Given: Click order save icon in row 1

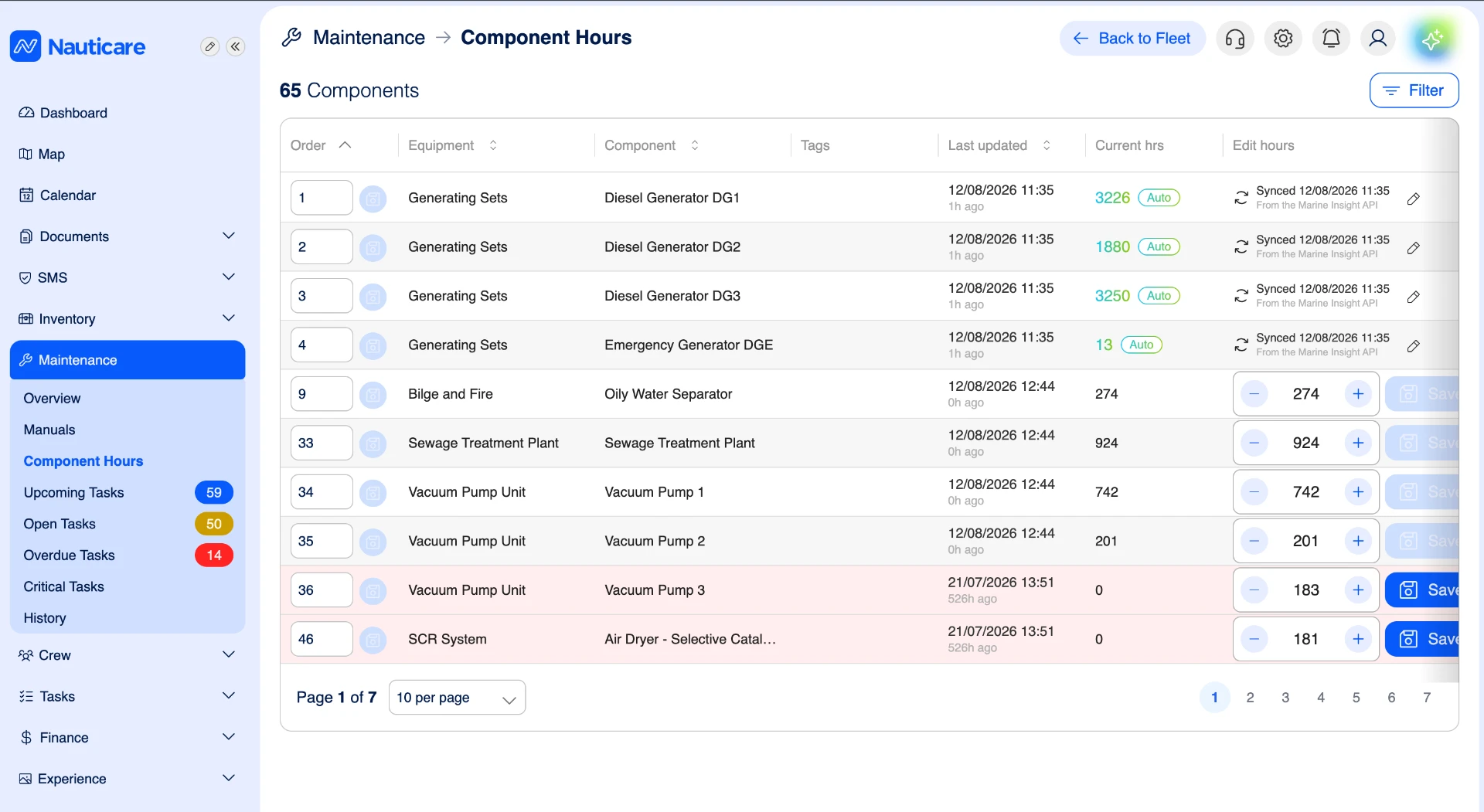Looking at the screenshot, I should [373, 198].
